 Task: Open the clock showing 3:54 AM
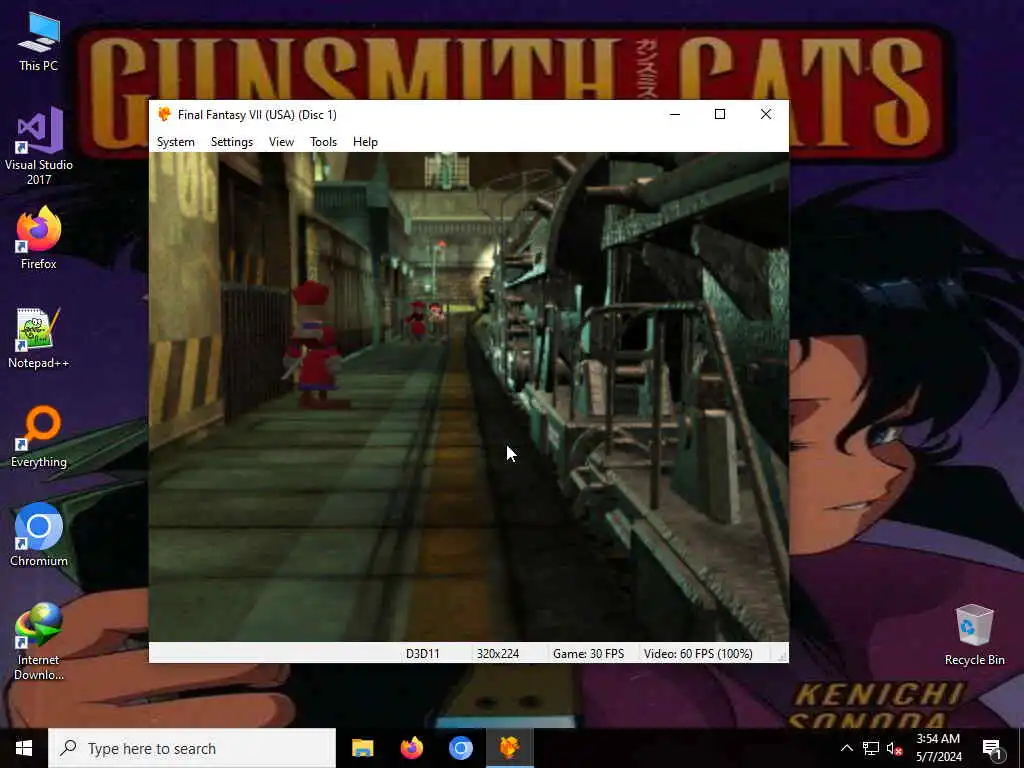[x=938, y=748]
